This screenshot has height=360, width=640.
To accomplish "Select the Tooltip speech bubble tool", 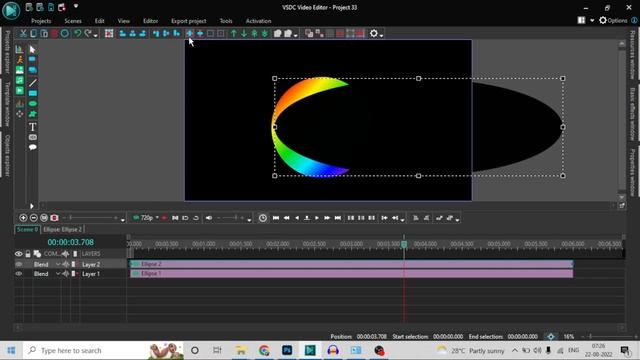I will [x=32, y=147].
